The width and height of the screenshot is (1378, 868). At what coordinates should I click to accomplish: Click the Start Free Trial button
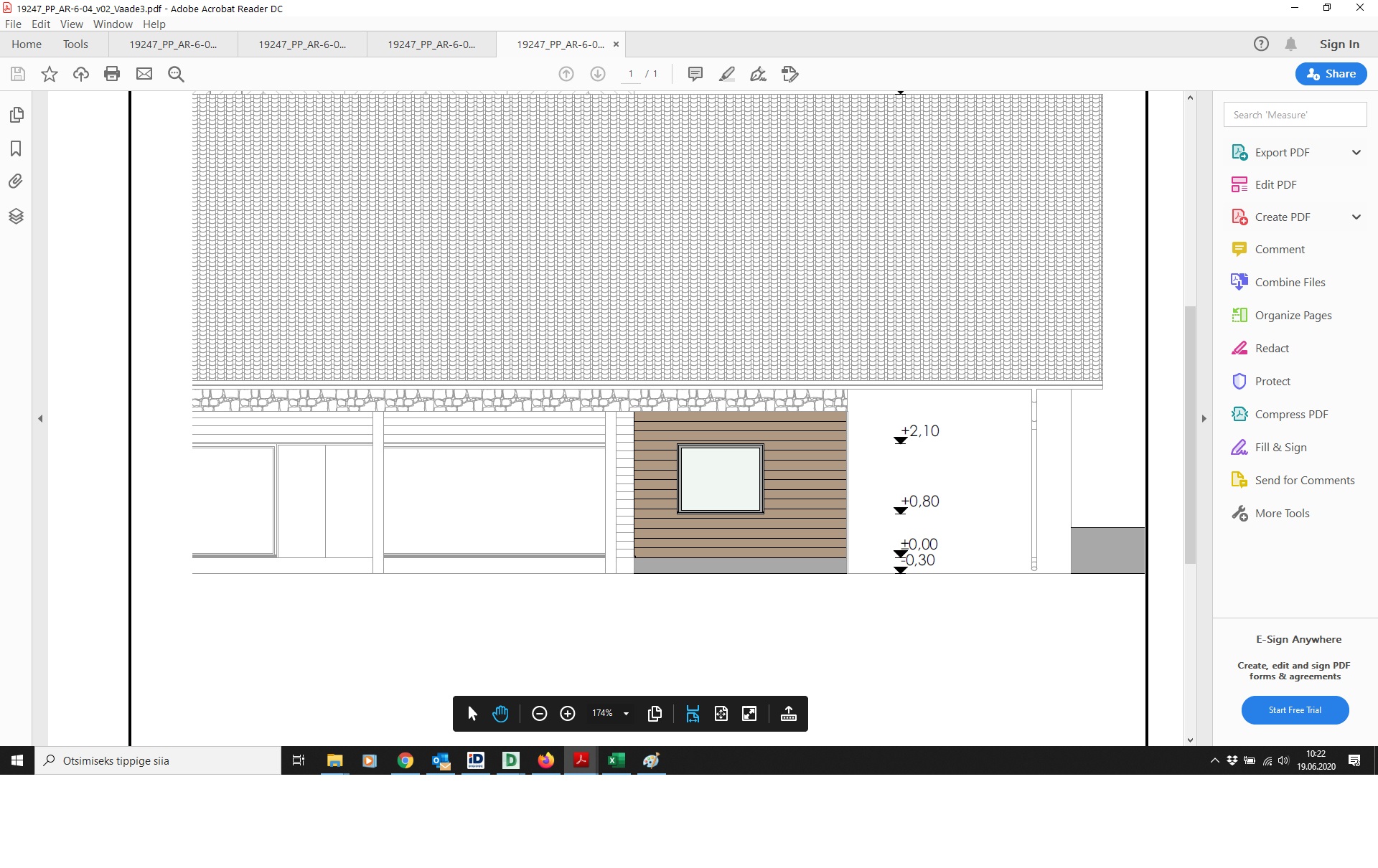pyautogui.click(x=1295, y=710)
